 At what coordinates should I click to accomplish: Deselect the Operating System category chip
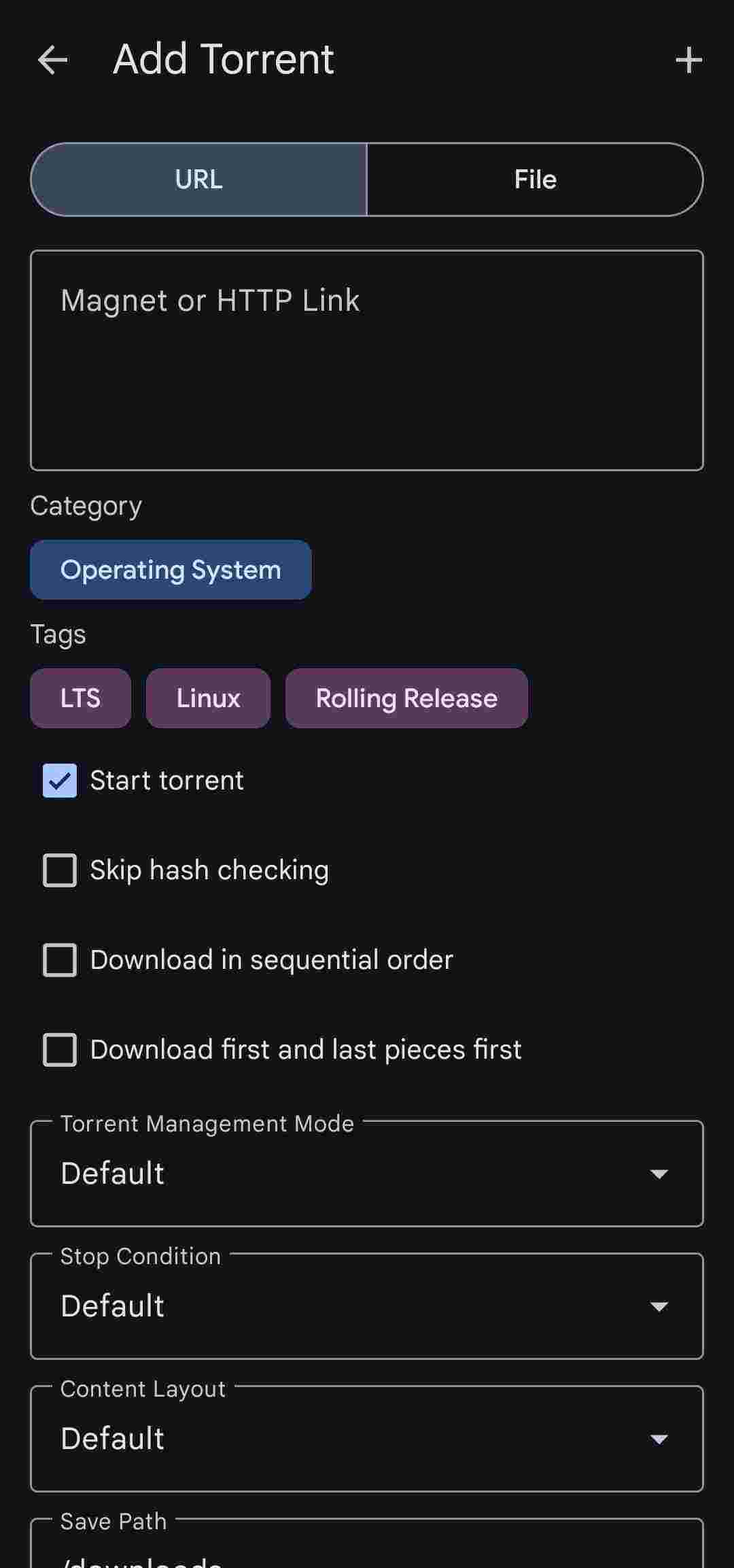click(x=170, y=570)
